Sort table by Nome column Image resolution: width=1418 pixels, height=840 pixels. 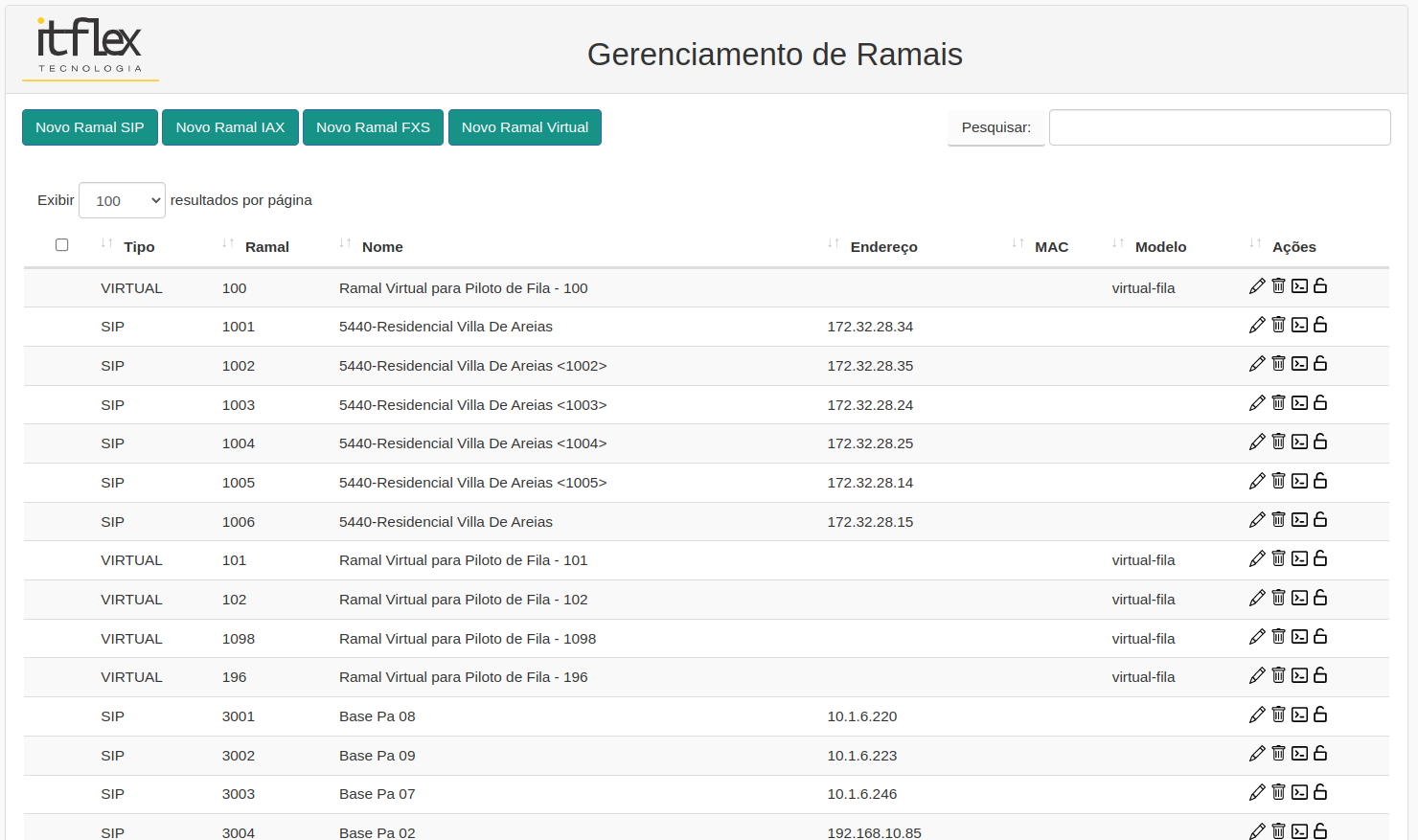click(x=382, y=247)
